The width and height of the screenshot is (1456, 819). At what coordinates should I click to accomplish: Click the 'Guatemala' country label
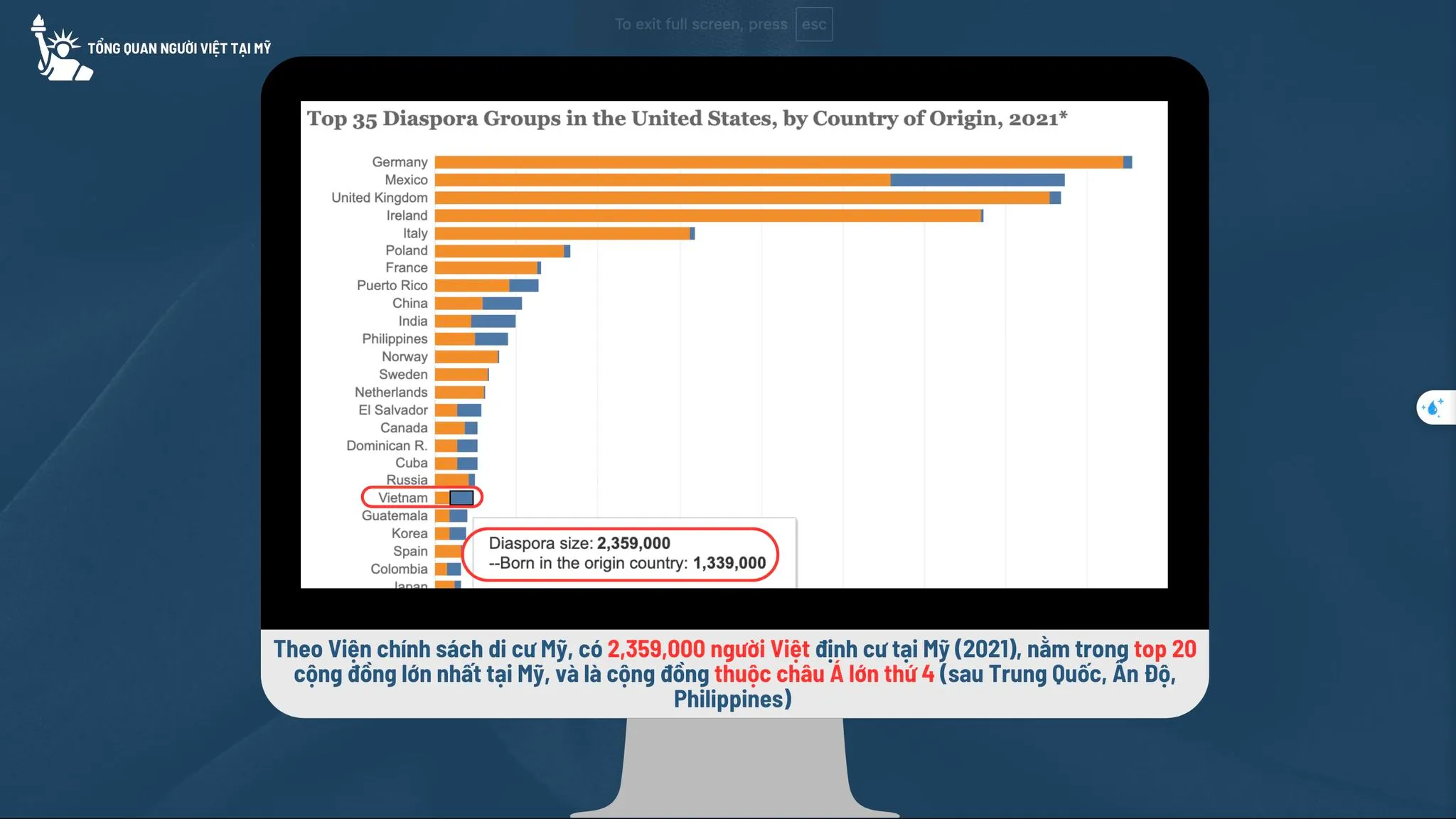point(395,515)
